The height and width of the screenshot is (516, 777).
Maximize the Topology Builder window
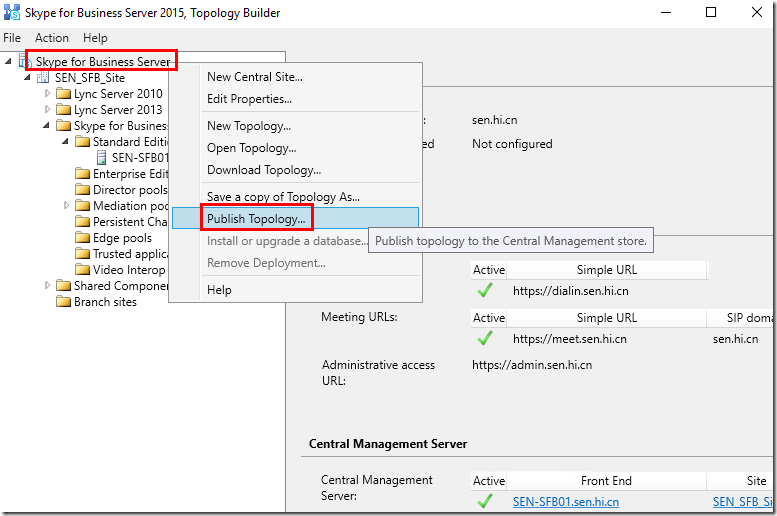tap(711, 12)
